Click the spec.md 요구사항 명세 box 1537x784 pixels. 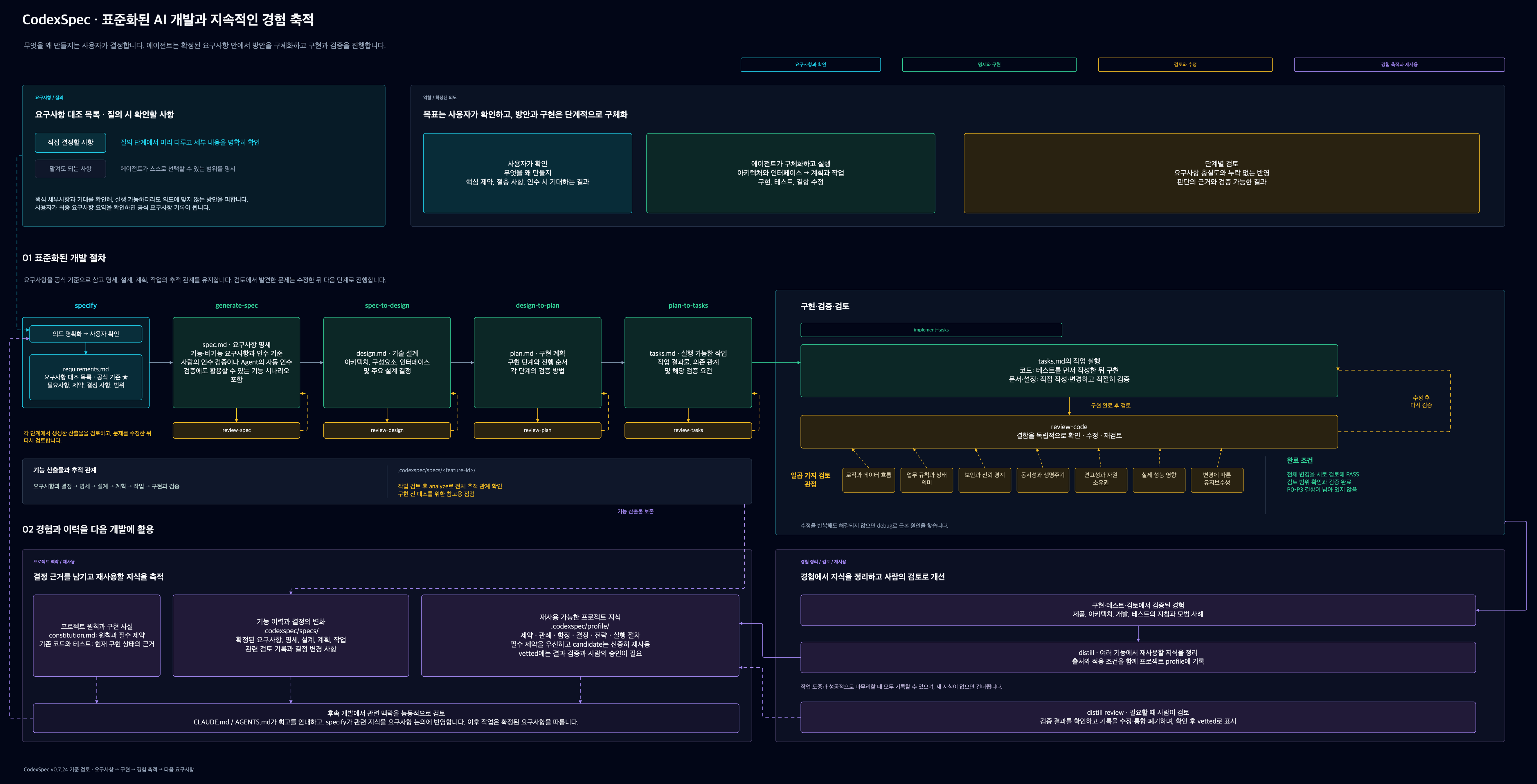coord(236,362)
